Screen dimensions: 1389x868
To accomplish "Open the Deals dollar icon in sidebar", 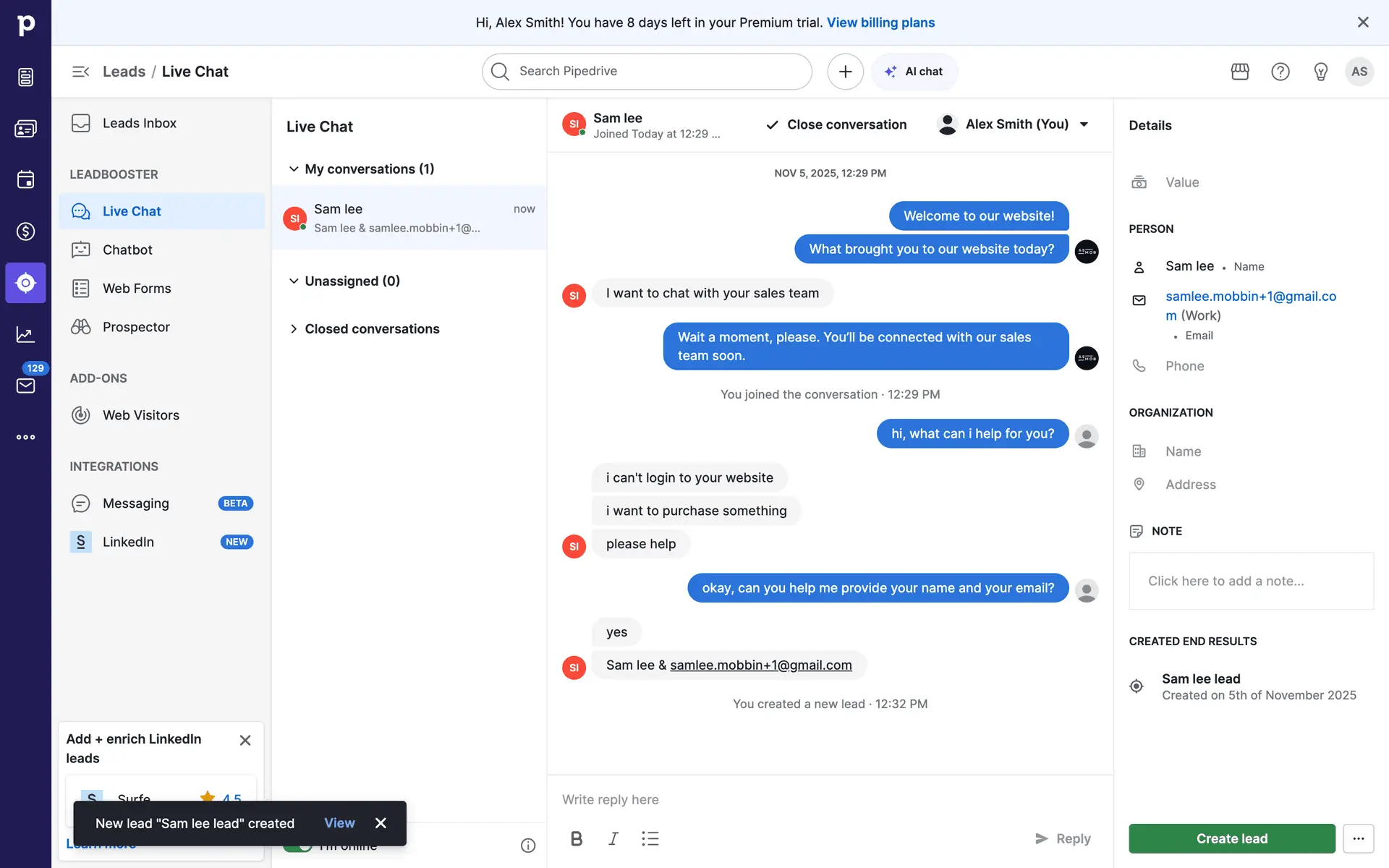I will click(x=26, y=231).
